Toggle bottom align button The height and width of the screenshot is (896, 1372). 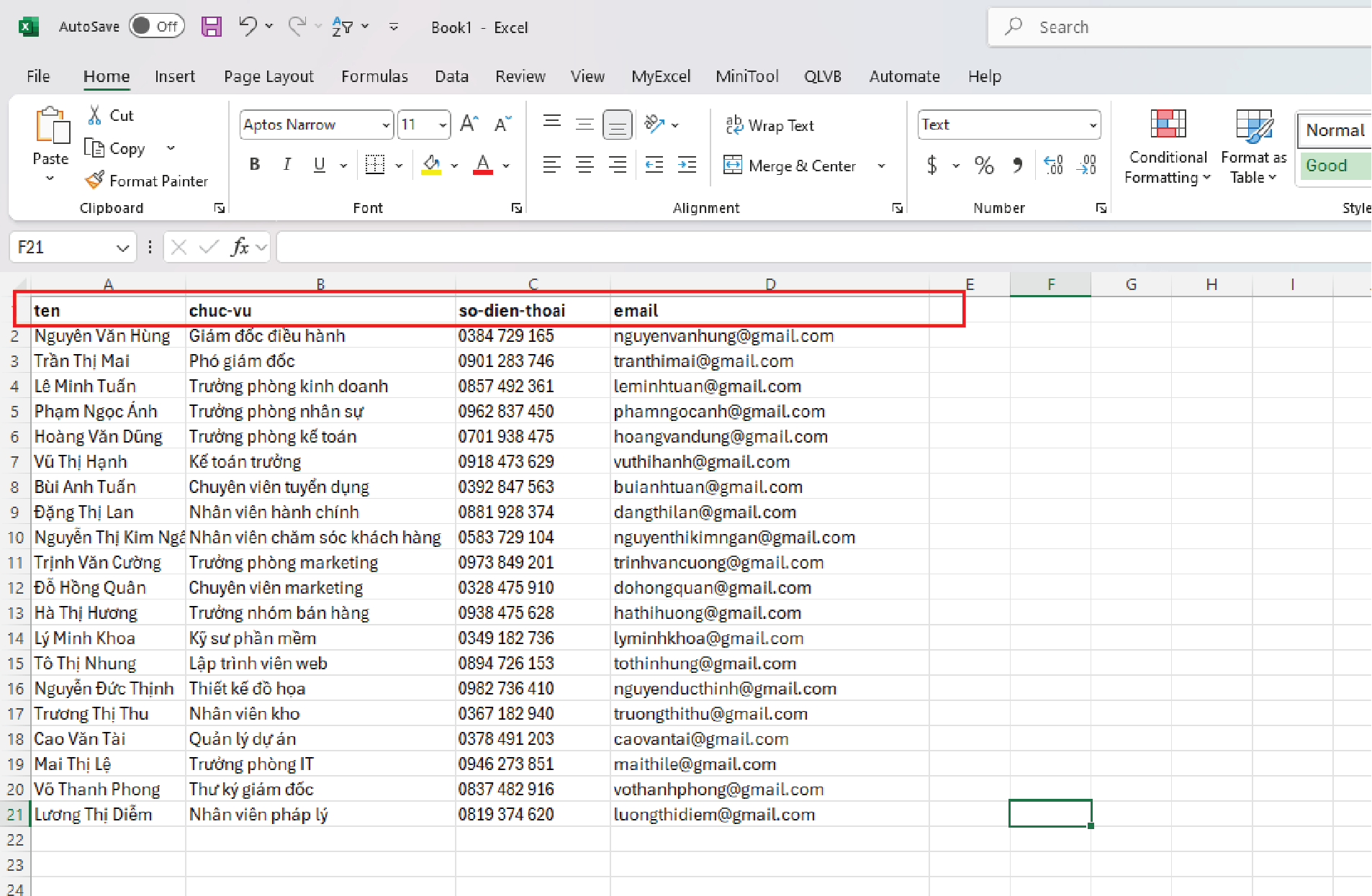point(617,125)
